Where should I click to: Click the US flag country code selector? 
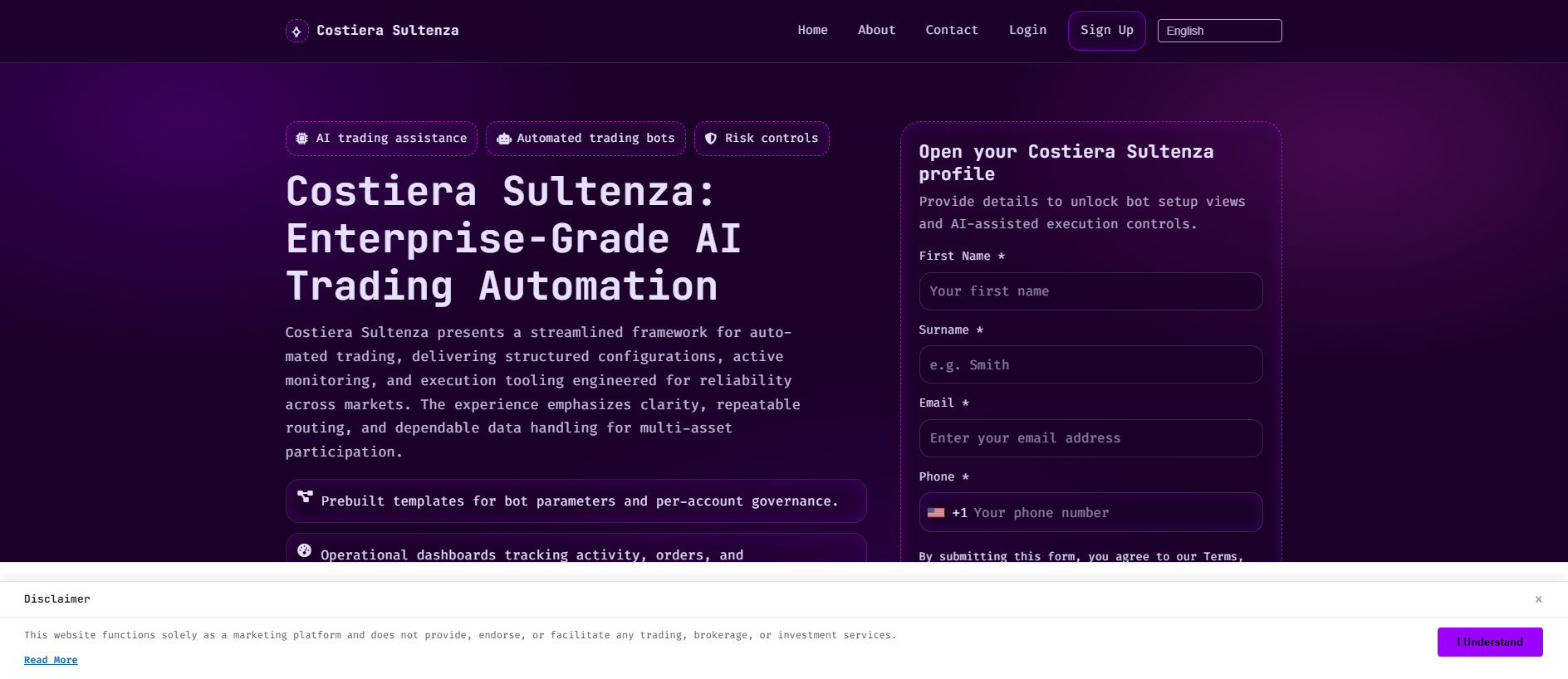936,513
